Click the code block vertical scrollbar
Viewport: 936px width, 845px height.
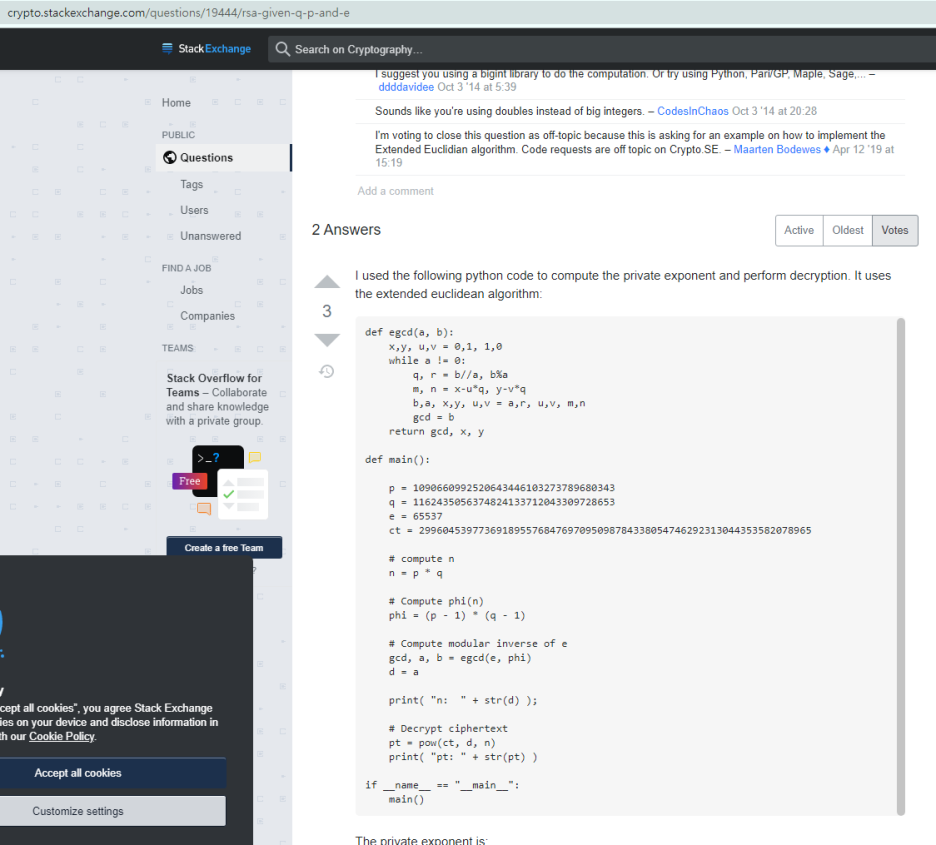tap(901, 566)
